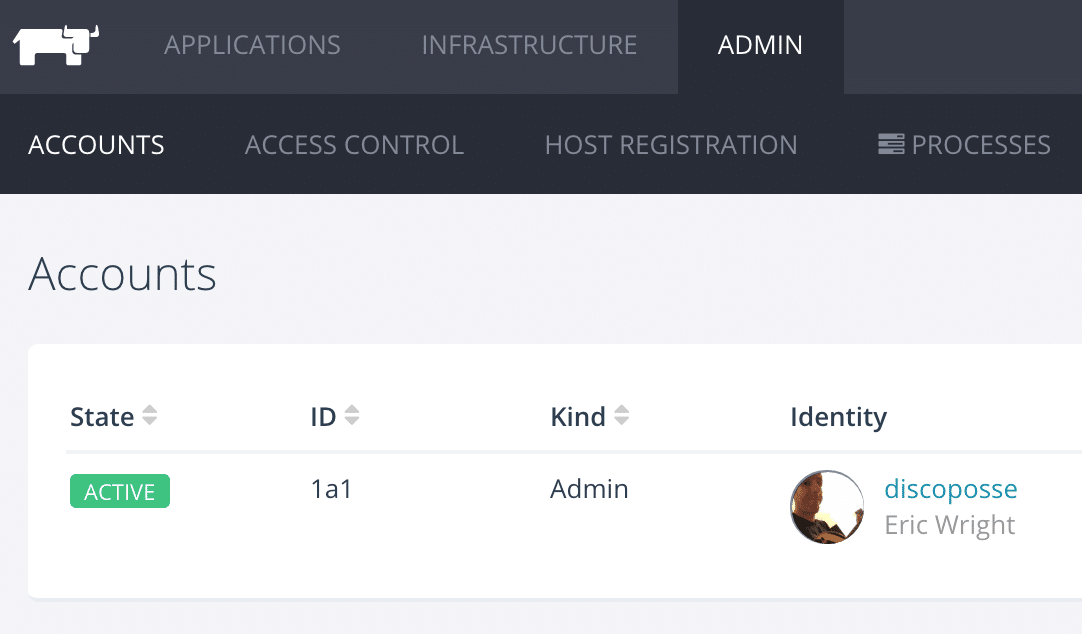Open the Applications menu

tap(252, 46)
